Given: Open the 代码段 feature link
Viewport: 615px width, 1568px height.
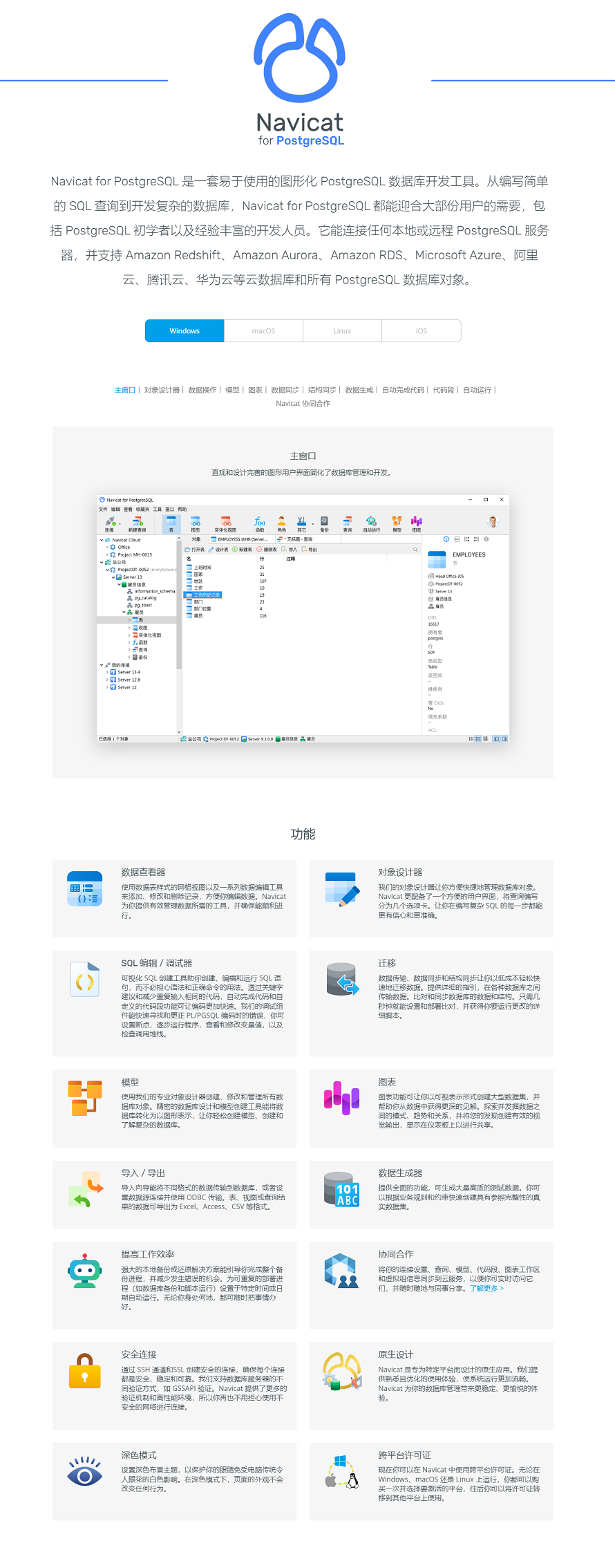Looking at the screenshot, I should pyautogui.click(x=444, y=390).
